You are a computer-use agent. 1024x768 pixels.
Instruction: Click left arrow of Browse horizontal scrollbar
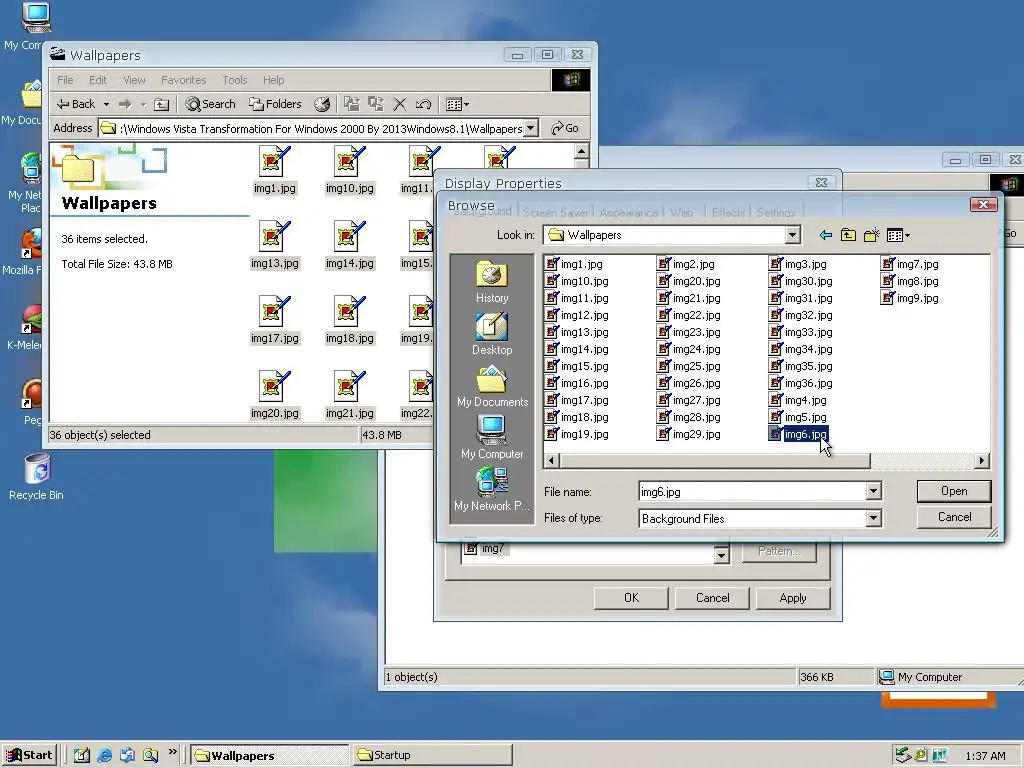551,460
